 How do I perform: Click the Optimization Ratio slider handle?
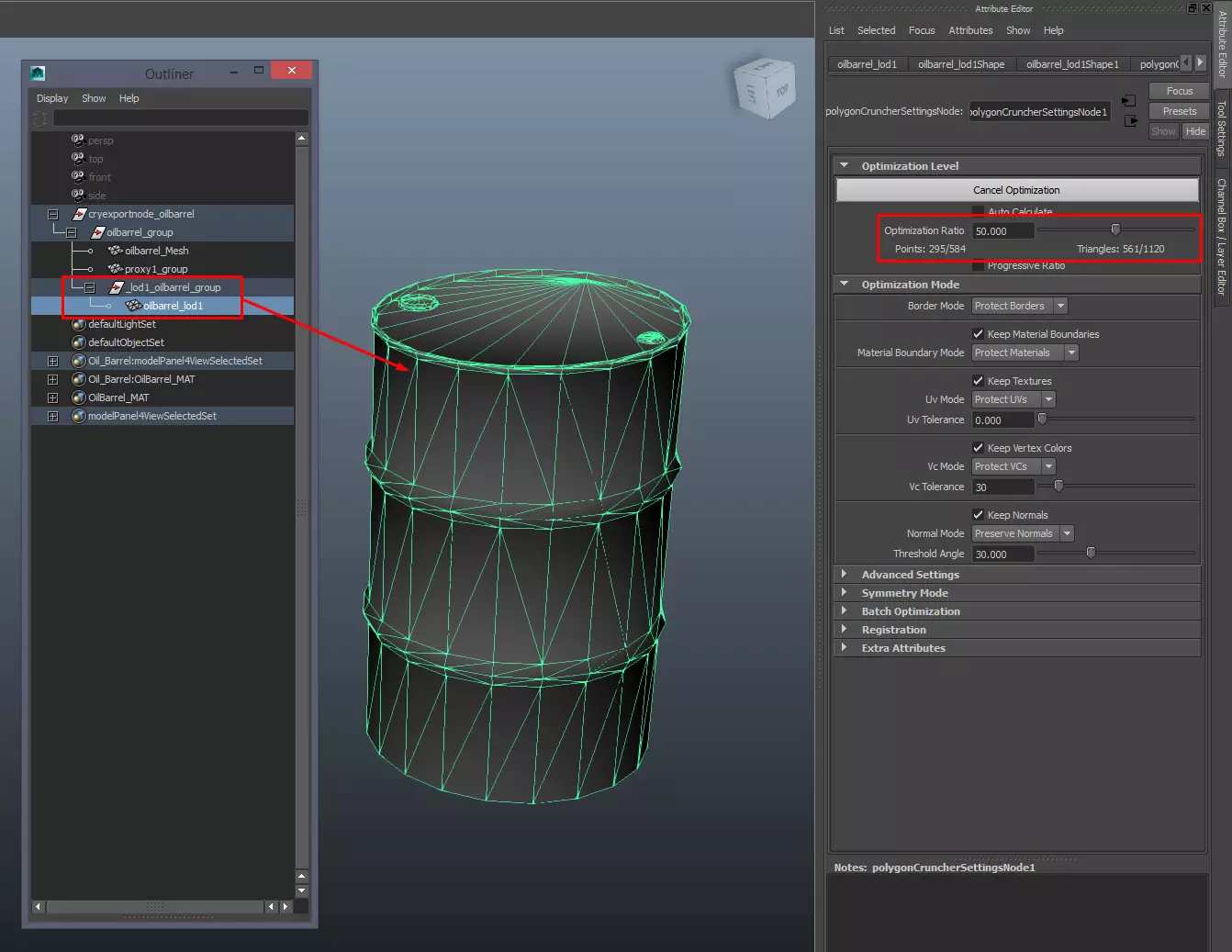(x=1115, y=230)
